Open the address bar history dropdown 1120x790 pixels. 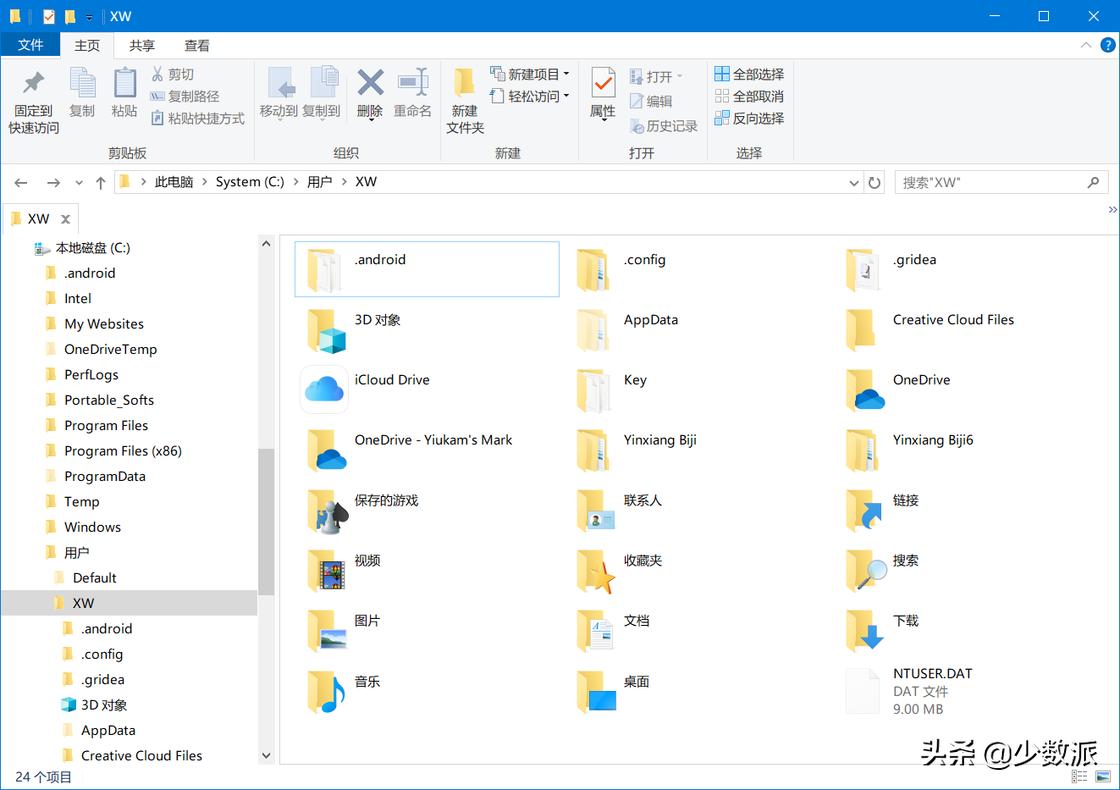[853, 182]
